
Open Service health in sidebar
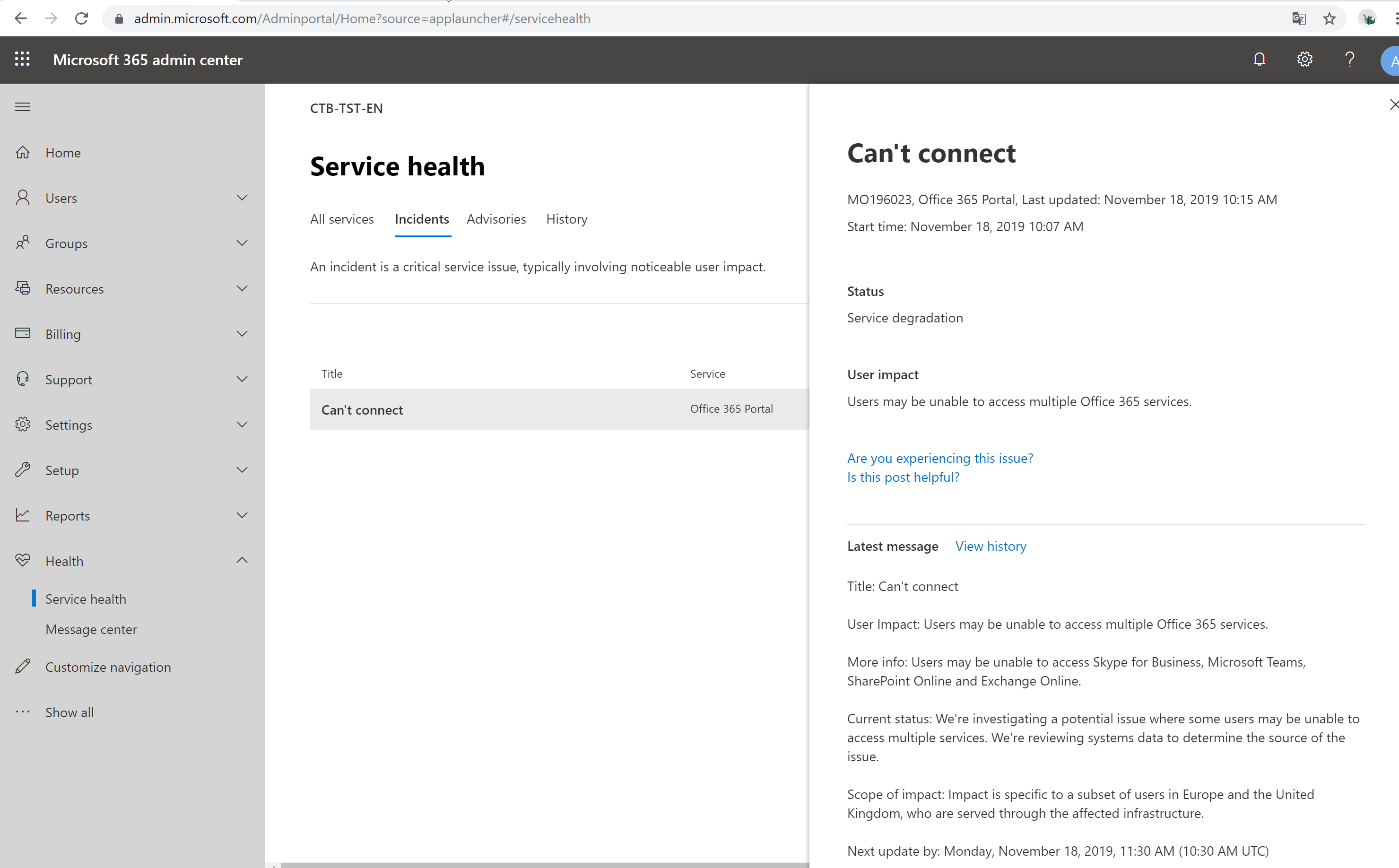(x=86, y=599)
